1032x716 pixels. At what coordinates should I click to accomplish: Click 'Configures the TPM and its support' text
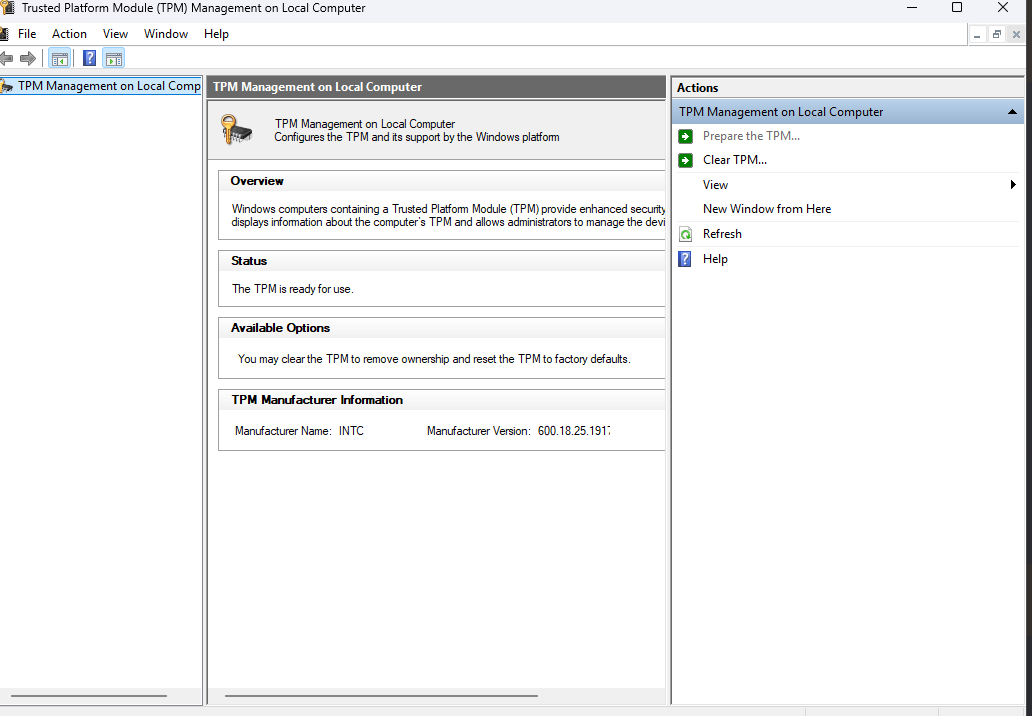pos(417,138)
